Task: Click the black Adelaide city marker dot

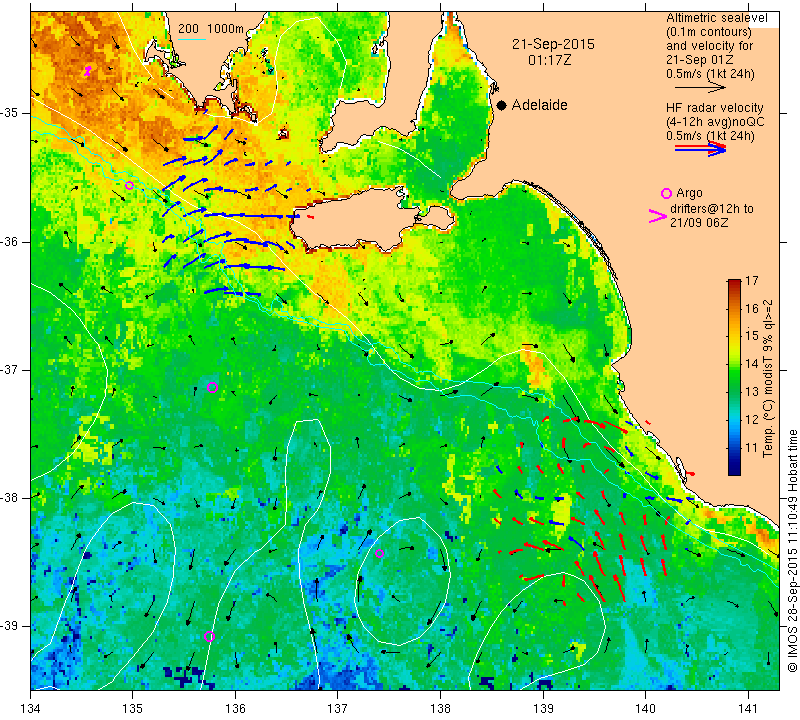Action: pyautogui.click(x=502, y=105)
